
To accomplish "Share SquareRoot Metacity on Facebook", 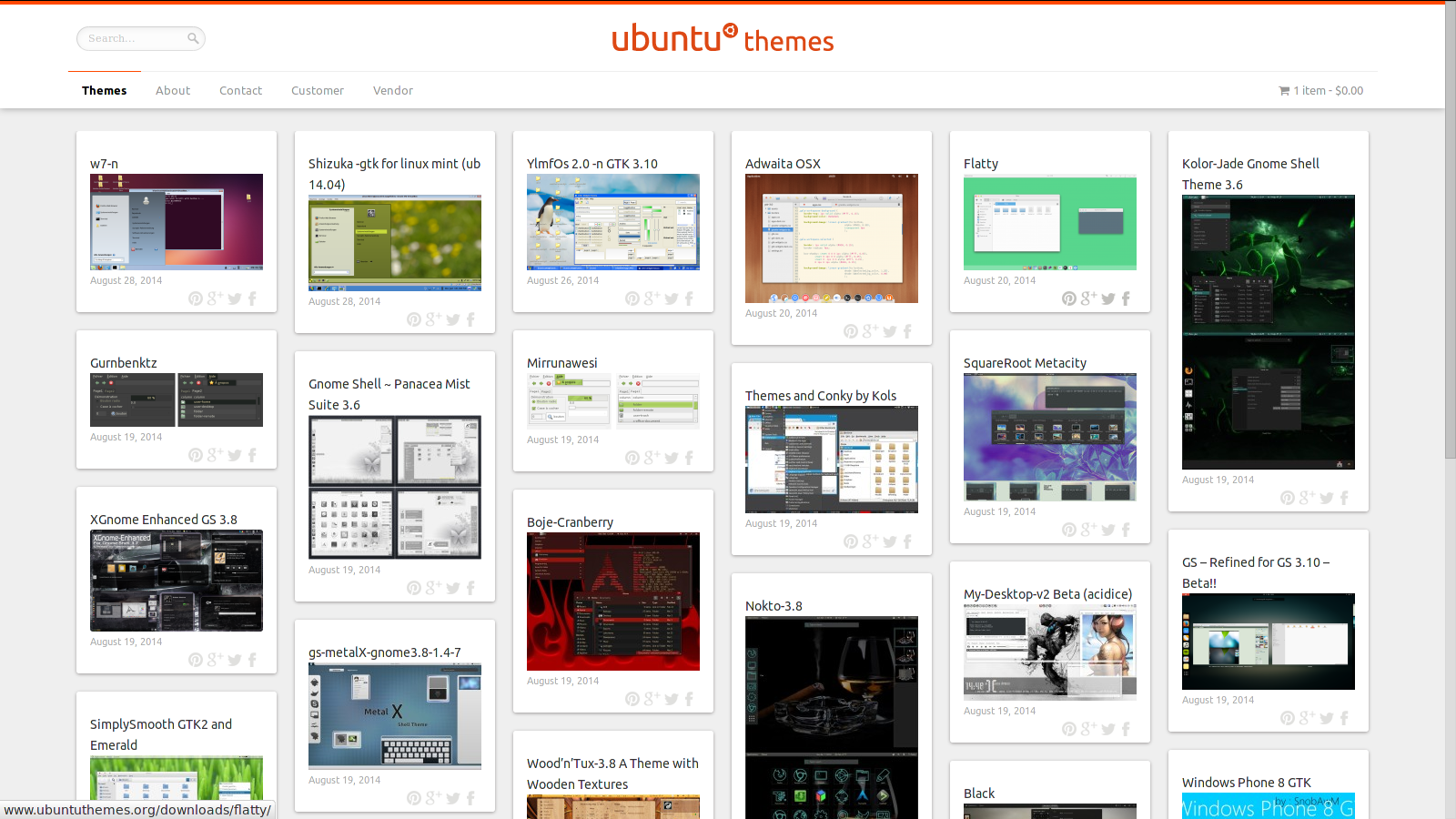I will [1126, 530].
